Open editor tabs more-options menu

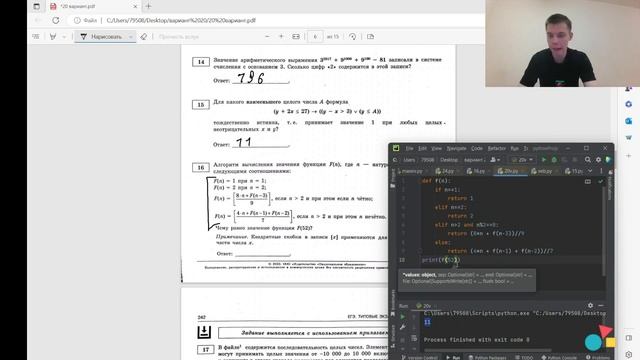[601, 171]
